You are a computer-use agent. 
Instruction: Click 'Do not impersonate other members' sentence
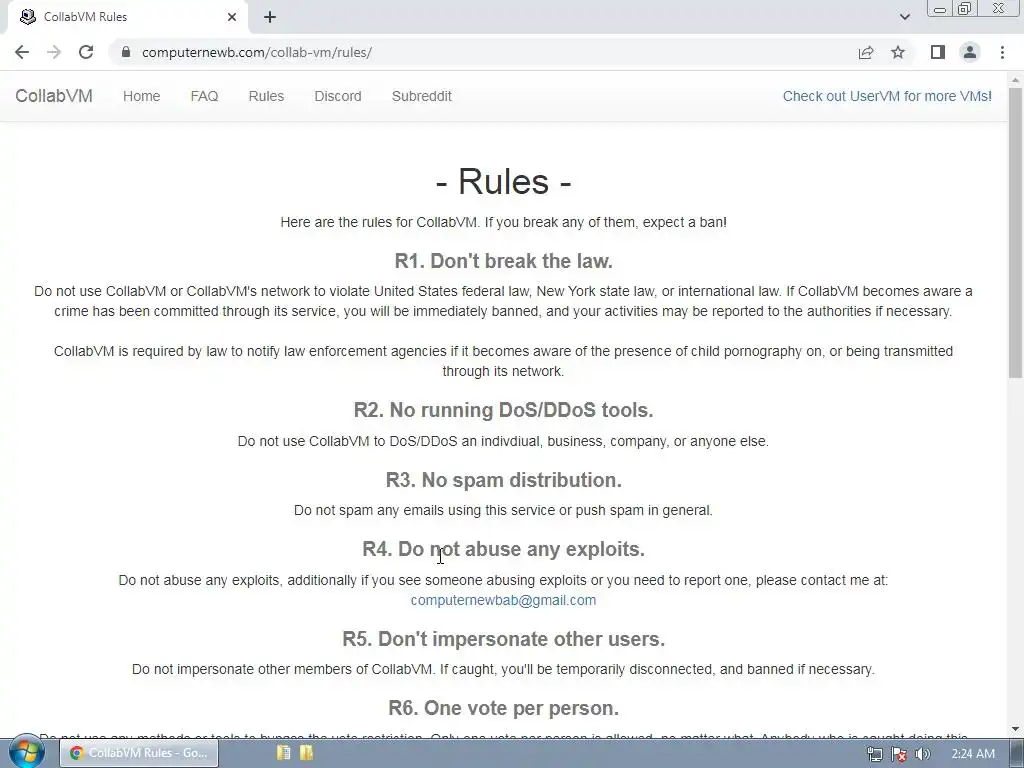[x=503, y=669]
